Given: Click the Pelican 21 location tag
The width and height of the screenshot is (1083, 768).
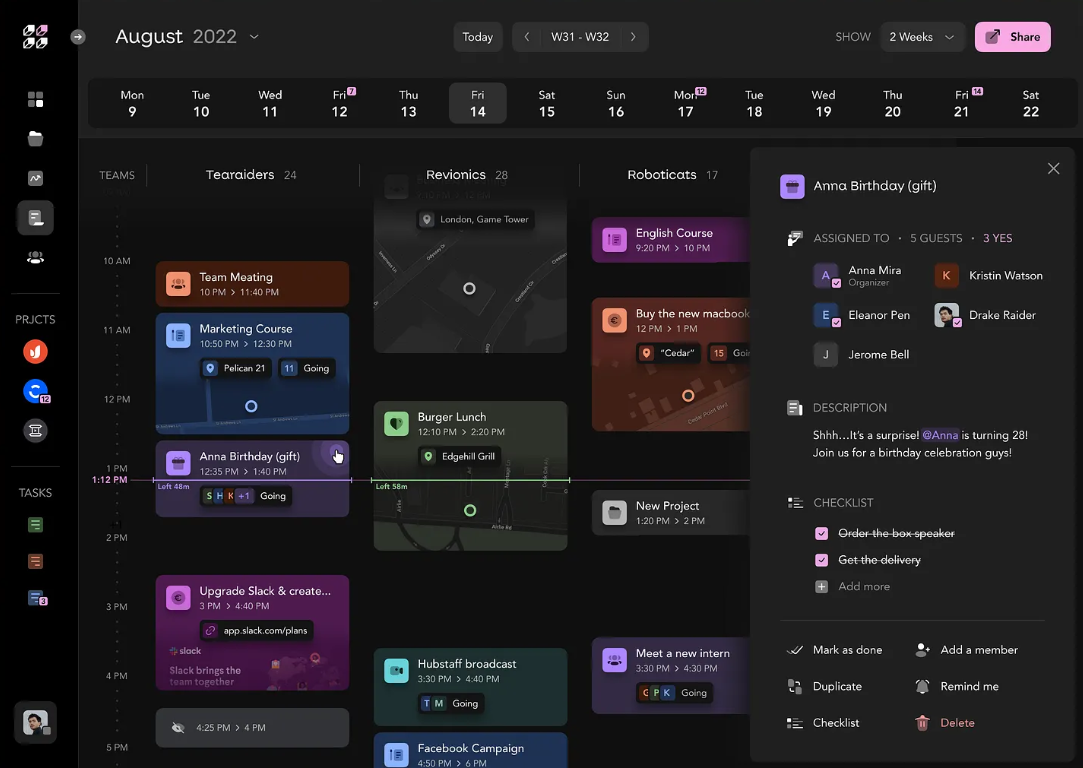Looking at the screenshot, I should coord(235,368).
